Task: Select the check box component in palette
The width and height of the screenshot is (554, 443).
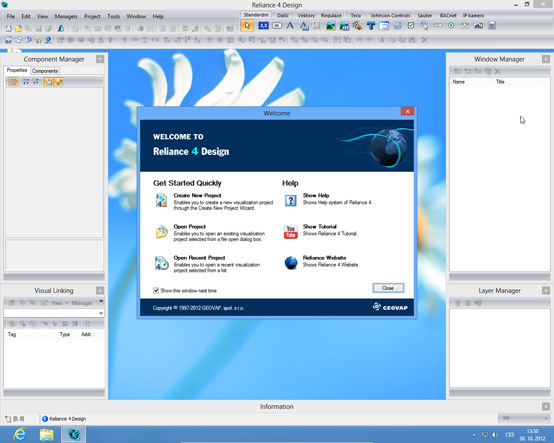Action: click(x=411, y=25)
